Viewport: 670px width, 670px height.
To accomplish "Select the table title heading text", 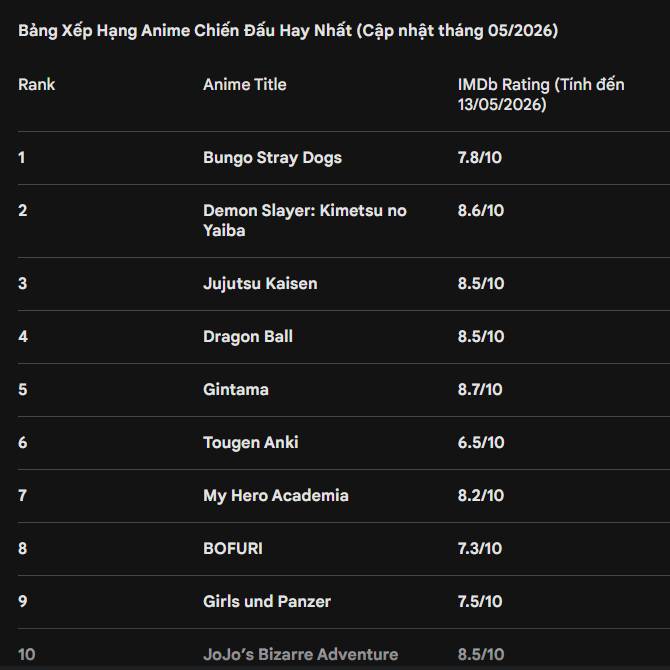I will tap(288, 31).
